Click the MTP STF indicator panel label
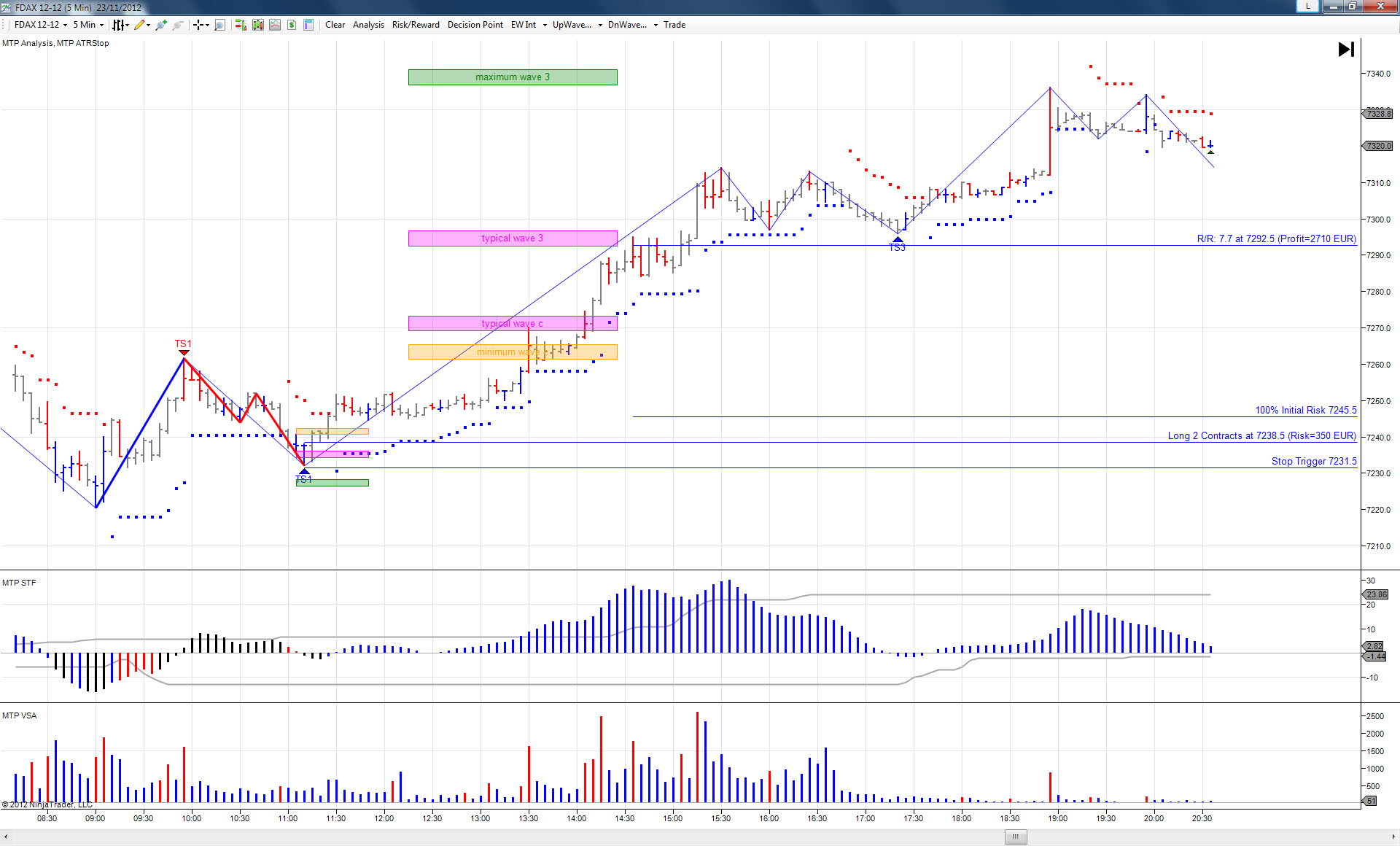Viewport: 1400px width, 846px height. coord(19,583)
